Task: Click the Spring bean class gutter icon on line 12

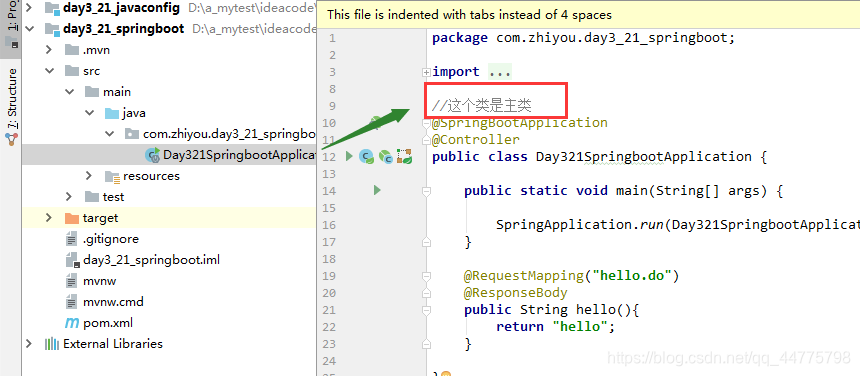Action: pyautogui.click(x=366, y=157)
